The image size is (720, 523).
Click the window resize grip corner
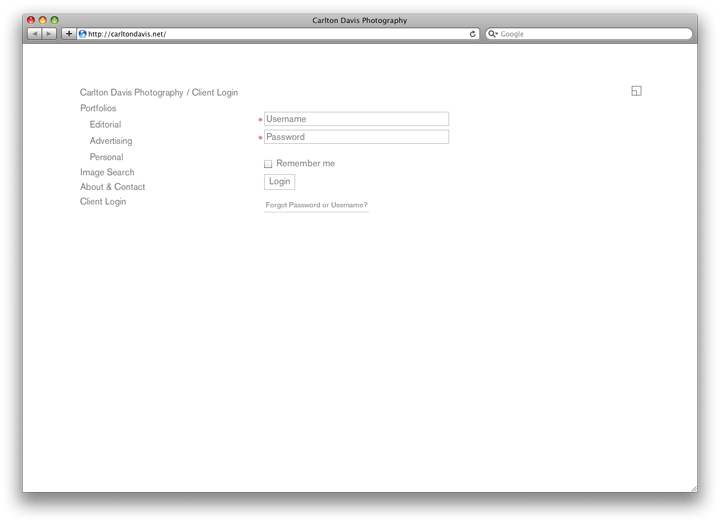(x=693, y=489)
